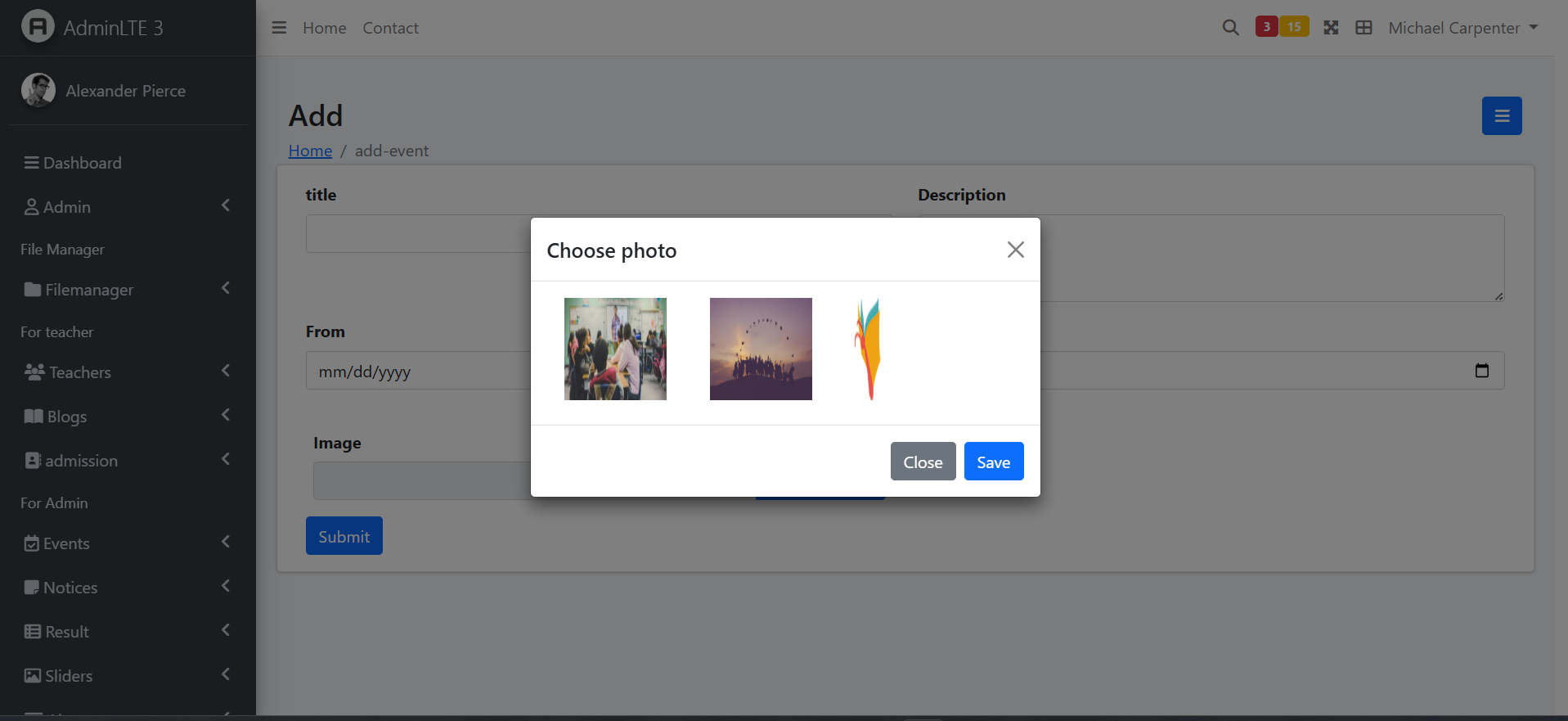
Task: Expand the Teachers menu chevron
Action: (x=226, y=371)
